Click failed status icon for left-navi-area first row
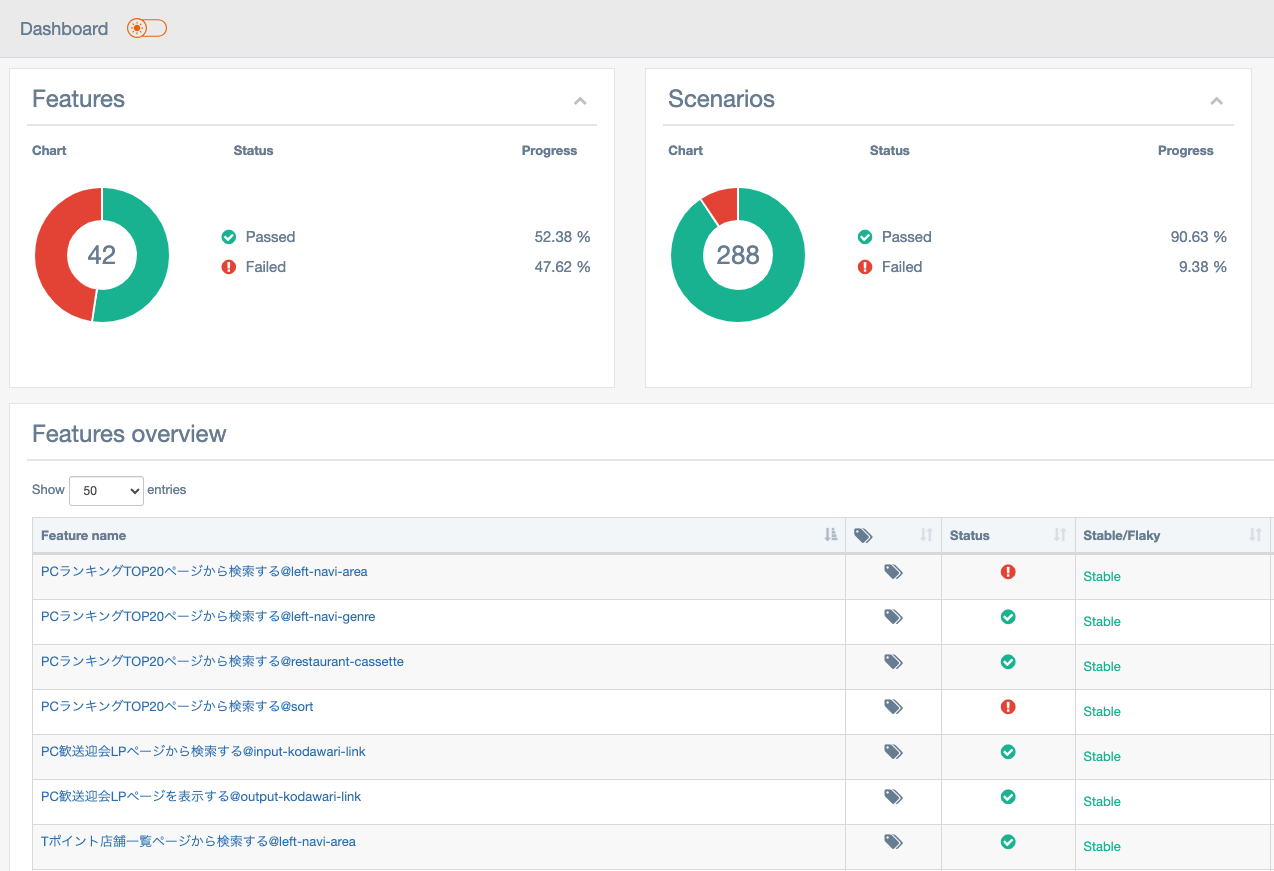The width and height of the screenshot is (1274, 871). pos(1008,572)
